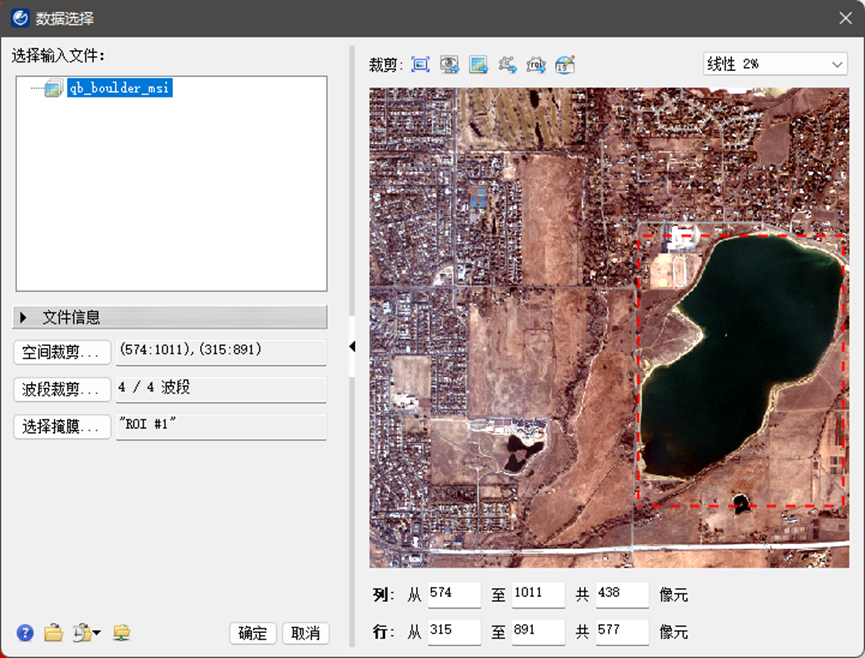Viewport: 865px width, 658px height.
Task: Click the row start field showing 315
Action: (x=454, y=632)
